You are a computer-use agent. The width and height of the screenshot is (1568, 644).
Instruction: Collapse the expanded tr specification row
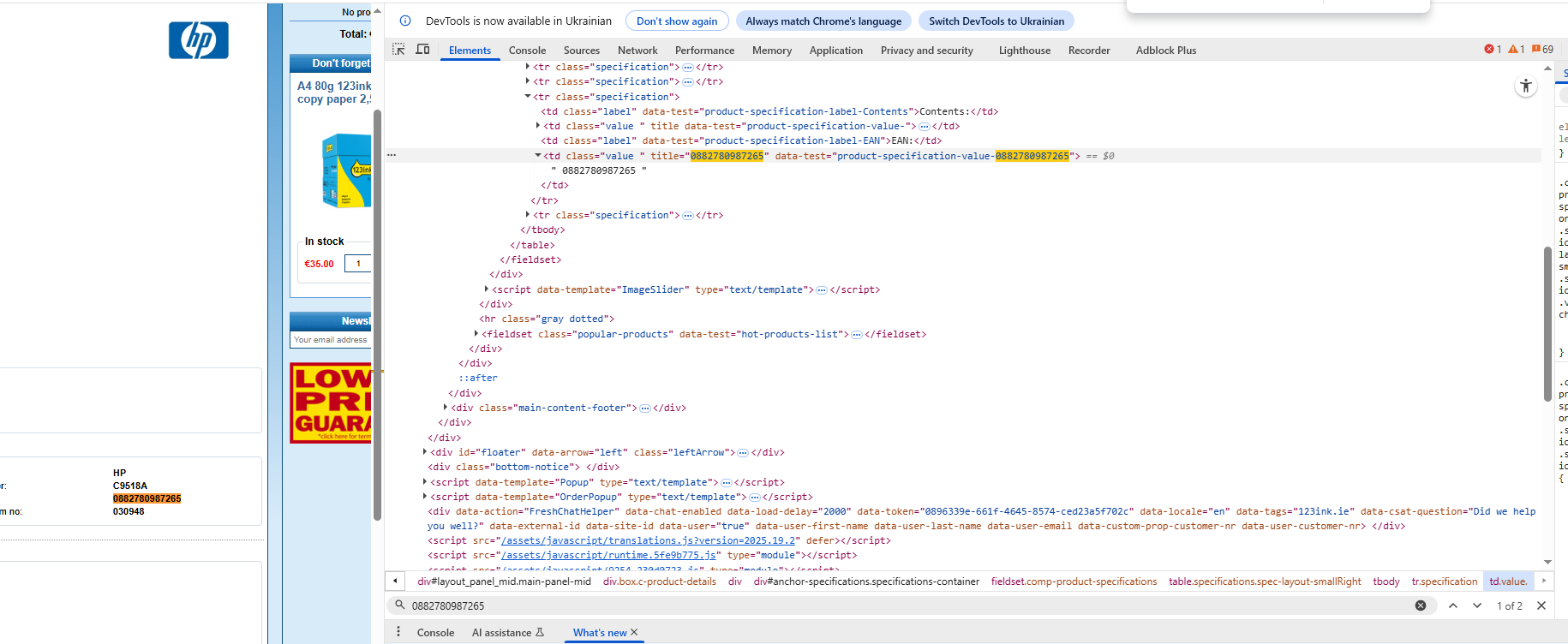point(528,97)
